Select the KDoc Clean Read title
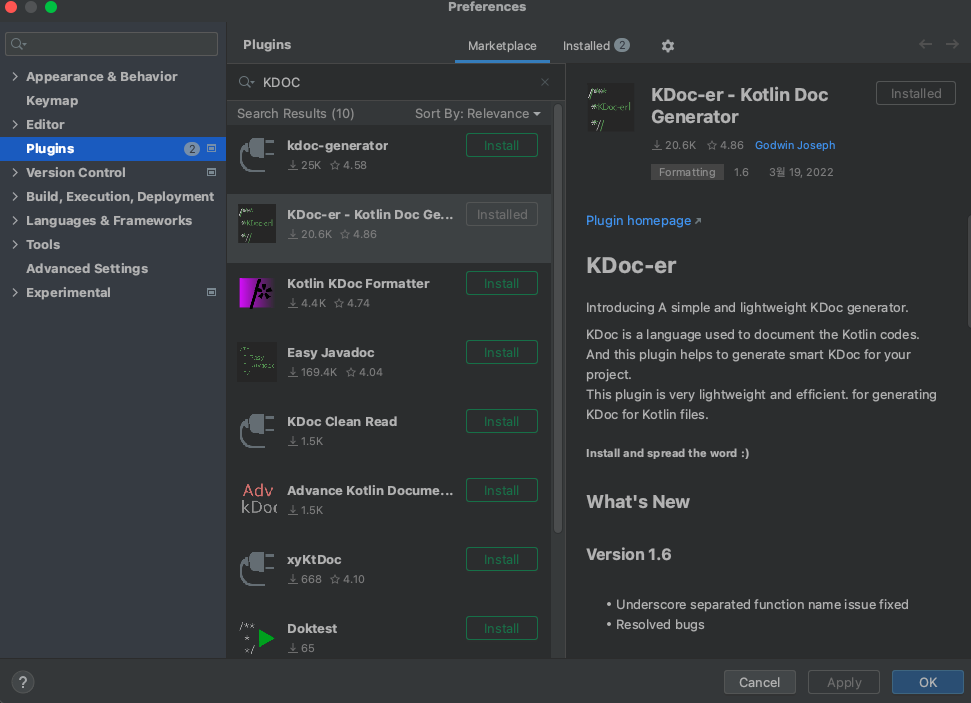This screenshot has width=971, height=703. click(342, 422)
